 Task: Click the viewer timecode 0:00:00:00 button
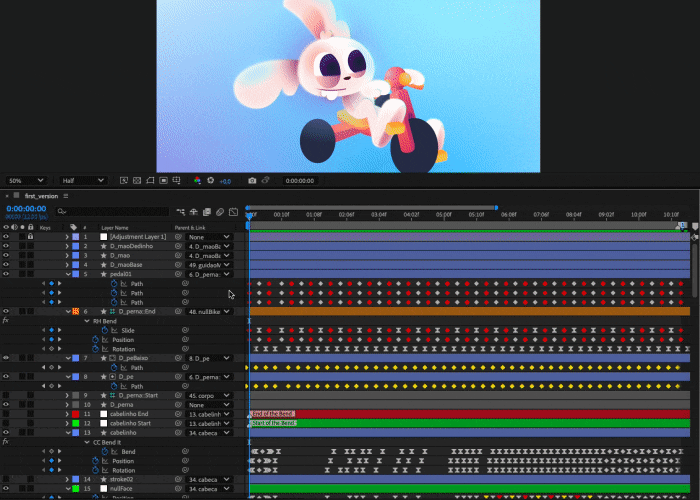pos(300,181)
